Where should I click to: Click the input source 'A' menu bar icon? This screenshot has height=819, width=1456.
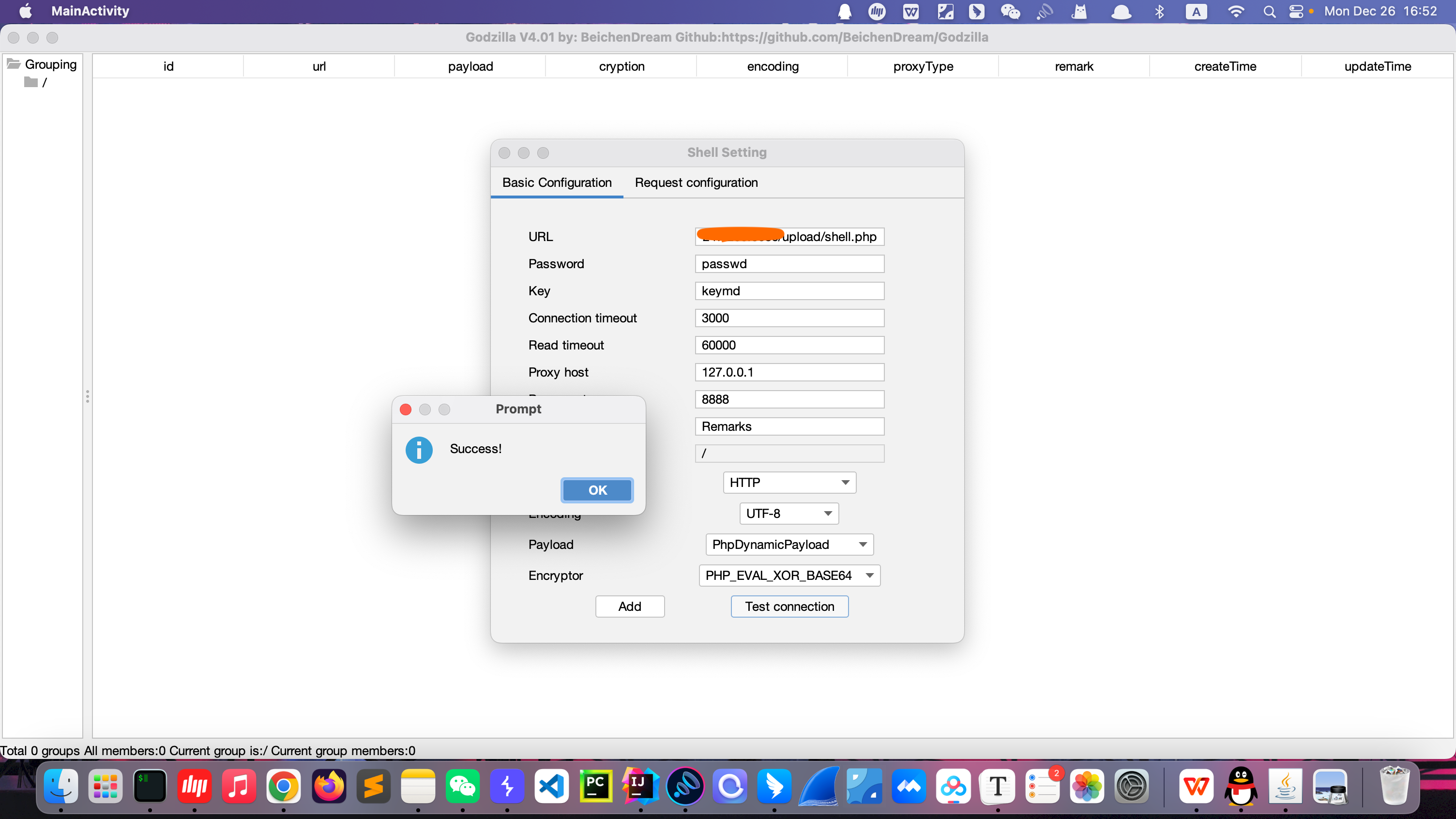click(x=1196, y=11)
